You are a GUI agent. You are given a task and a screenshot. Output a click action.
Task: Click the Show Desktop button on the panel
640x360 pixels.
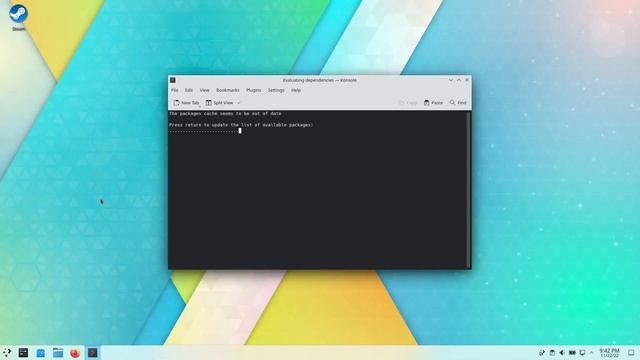(x=631, y=353)
